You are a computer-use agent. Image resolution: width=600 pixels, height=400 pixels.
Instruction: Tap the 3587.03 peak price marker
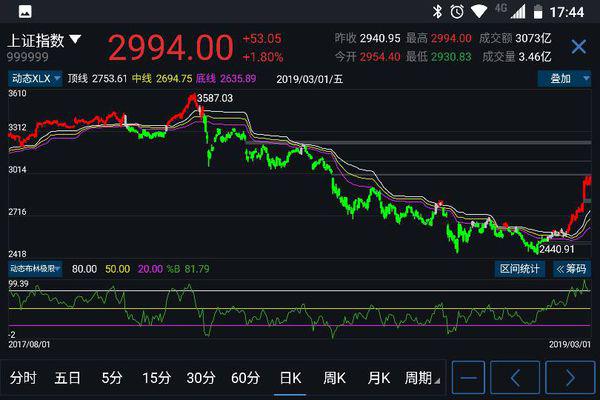215,98
